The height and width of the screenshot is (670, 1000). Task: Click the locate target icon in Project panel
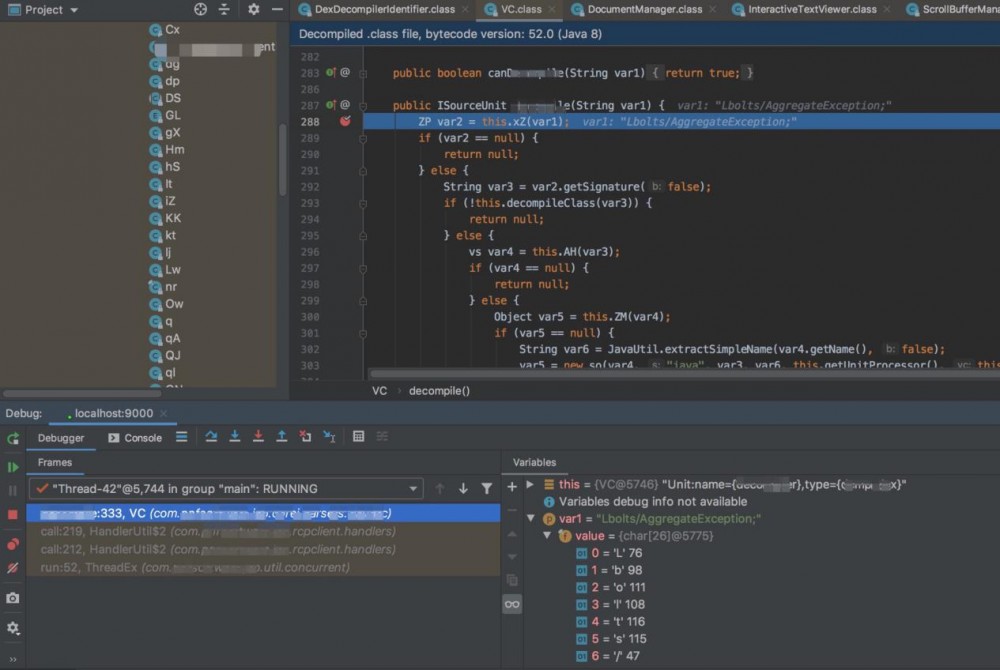[x=200, y=9]
